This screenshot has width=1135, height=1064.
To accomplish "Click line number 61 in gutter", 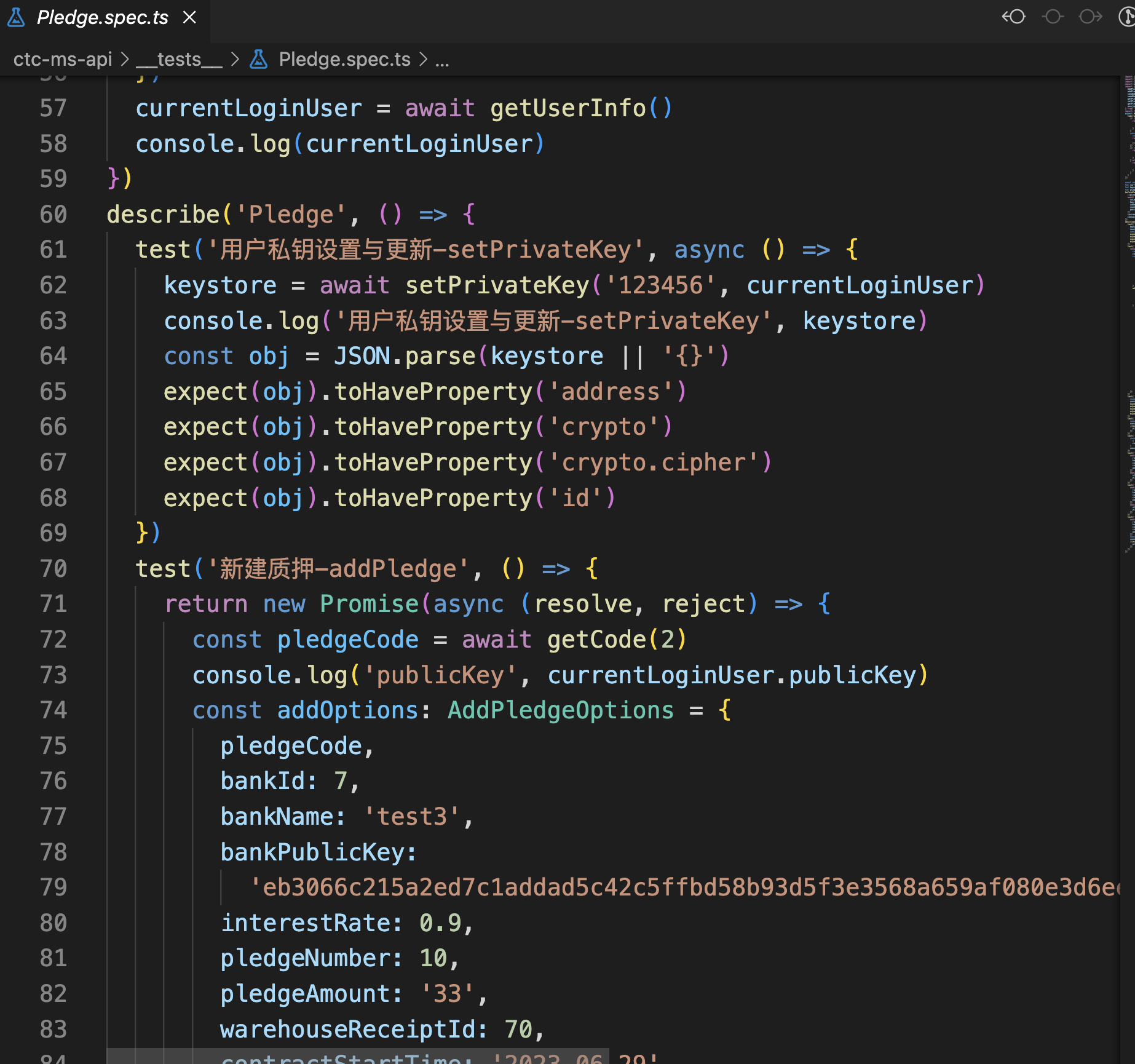I will coord(53,250).
